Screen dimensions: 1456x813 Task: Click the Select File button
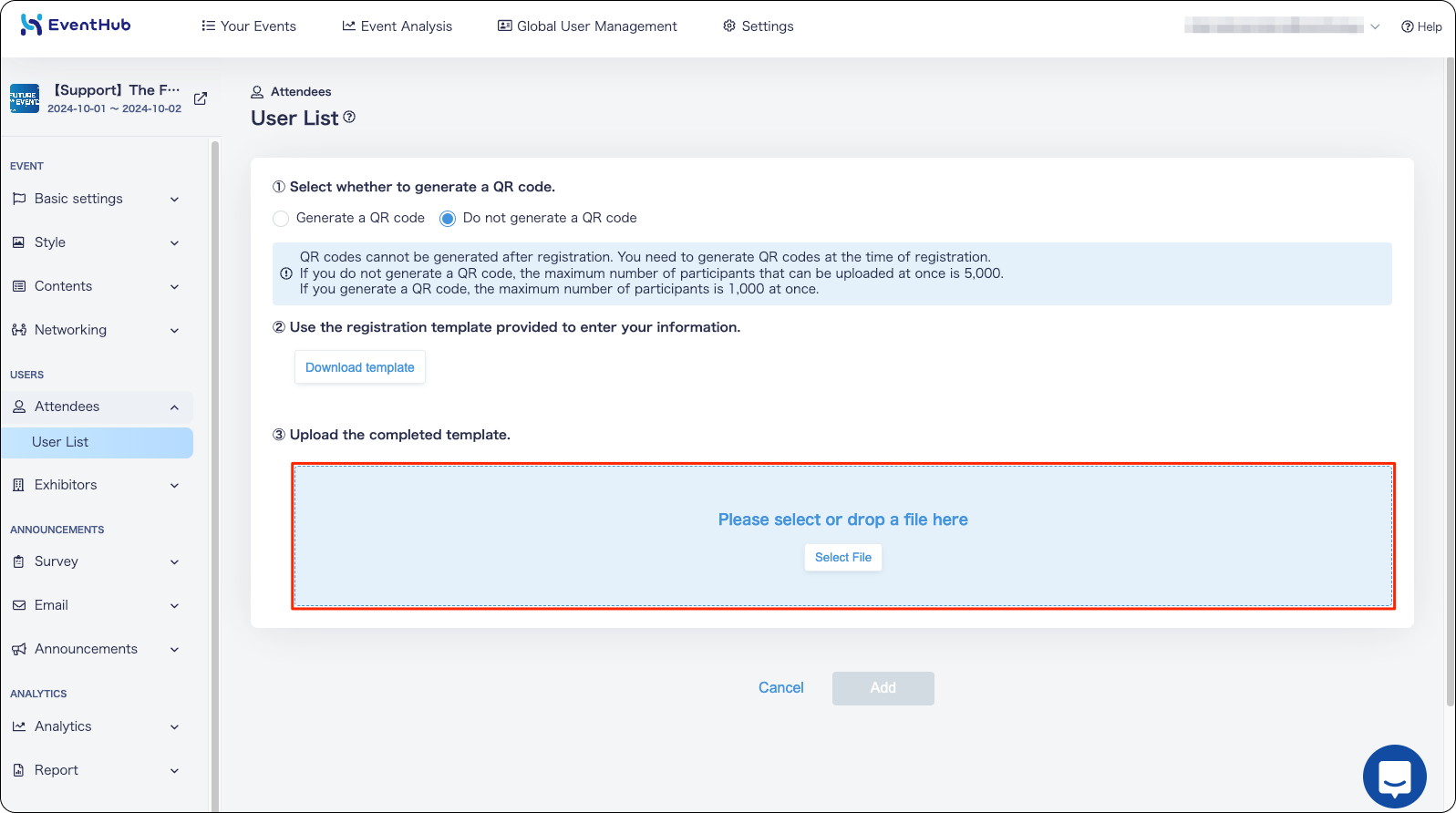[x=843, y=558]
